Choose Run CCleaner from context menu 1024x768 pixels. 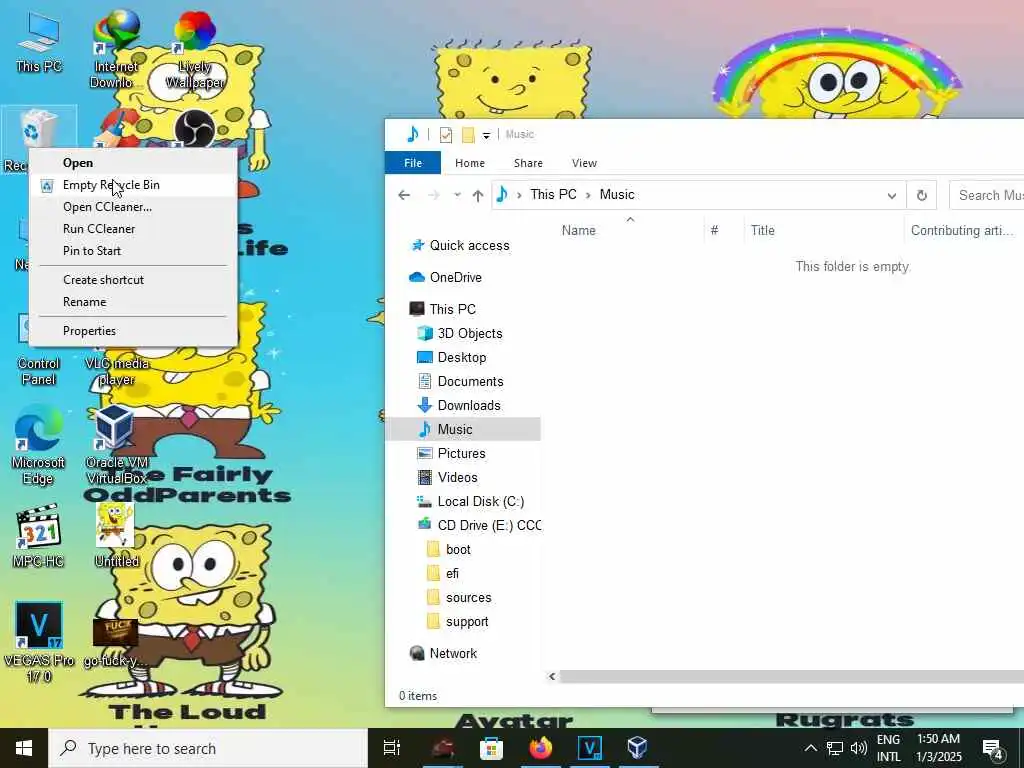point(133,229)
